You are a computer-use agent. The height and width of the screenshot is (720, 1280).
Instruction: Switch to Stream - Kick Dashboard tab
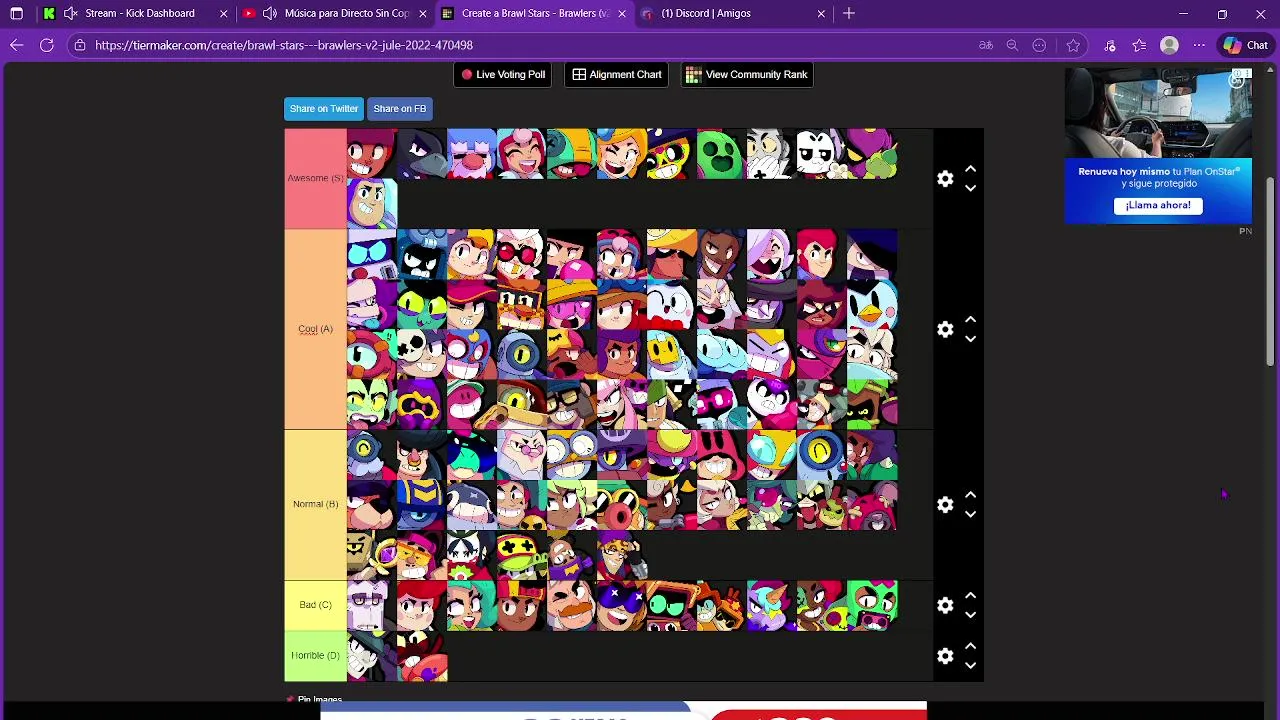(135, 13)
